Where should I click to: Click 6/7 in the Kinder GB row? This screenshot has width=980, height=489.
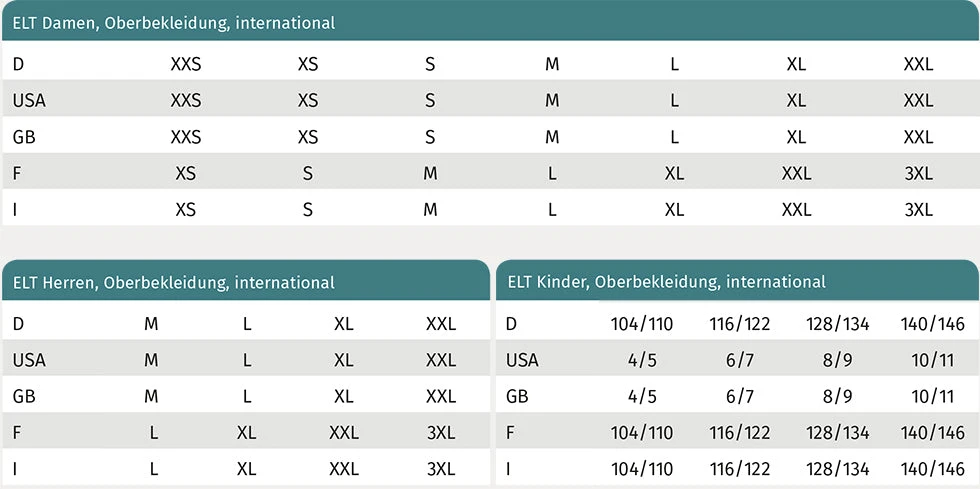coord(739,396)
